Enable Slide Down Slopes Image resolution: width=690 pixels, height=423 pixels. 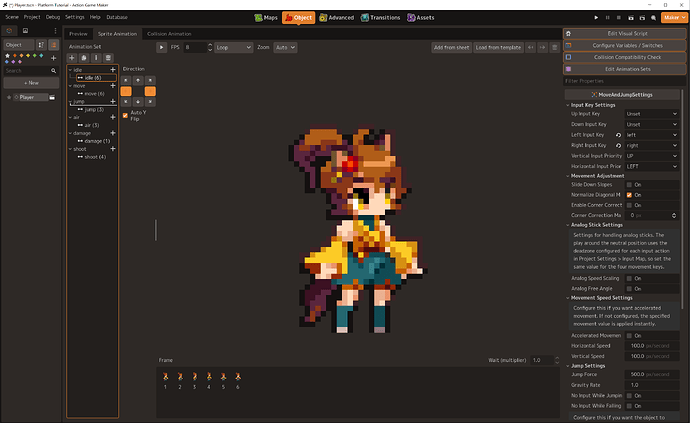(629, 185)
